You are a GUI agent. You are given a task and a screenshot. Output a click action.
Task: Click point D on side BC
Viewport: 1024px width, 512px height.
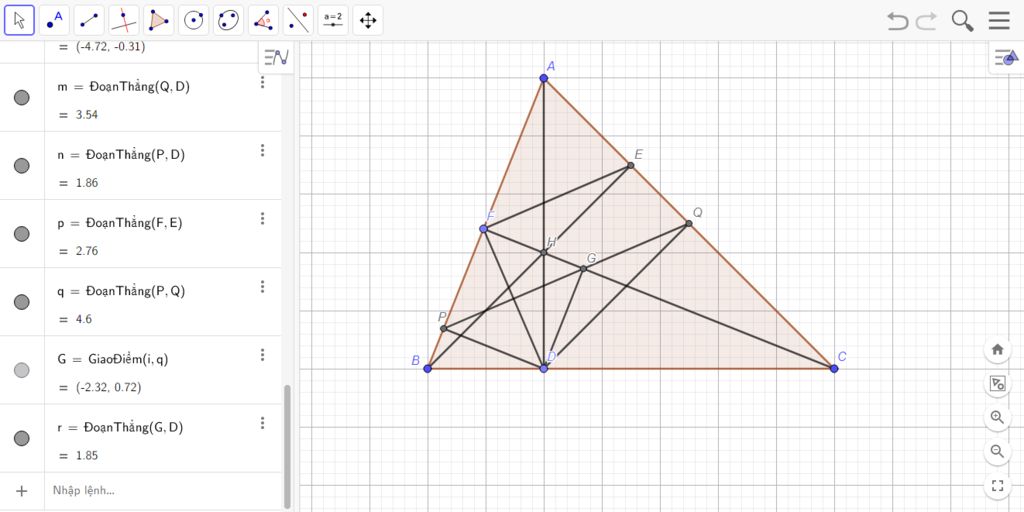click(x=544, y=369)
